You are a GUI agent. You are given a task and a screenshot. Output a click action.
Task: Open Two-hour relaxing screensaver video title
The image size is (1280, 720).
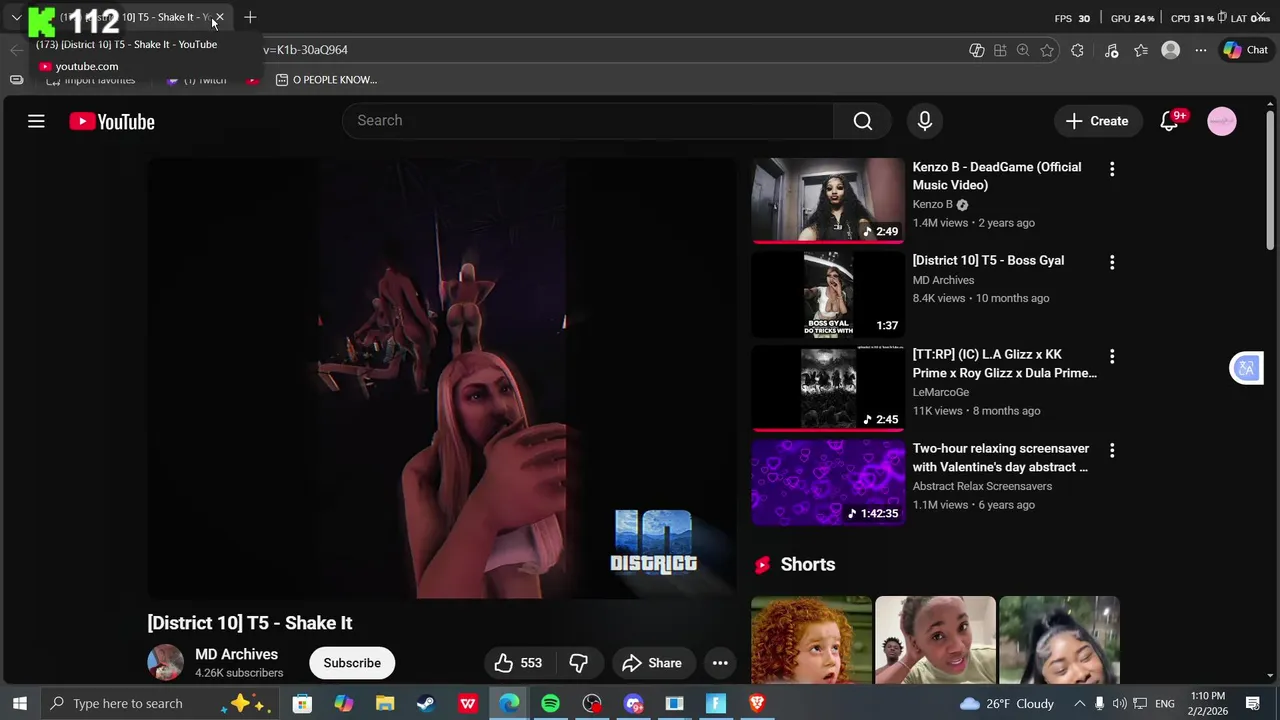pyautogui.click(x=1000, y=458)
